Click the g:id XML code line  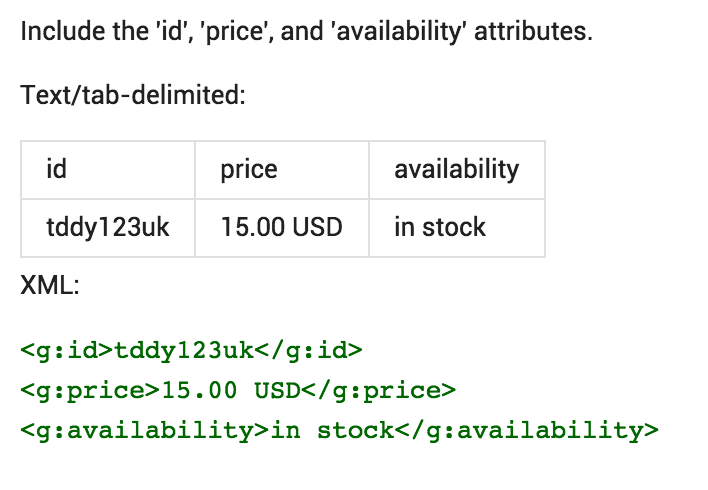(191, 350)
